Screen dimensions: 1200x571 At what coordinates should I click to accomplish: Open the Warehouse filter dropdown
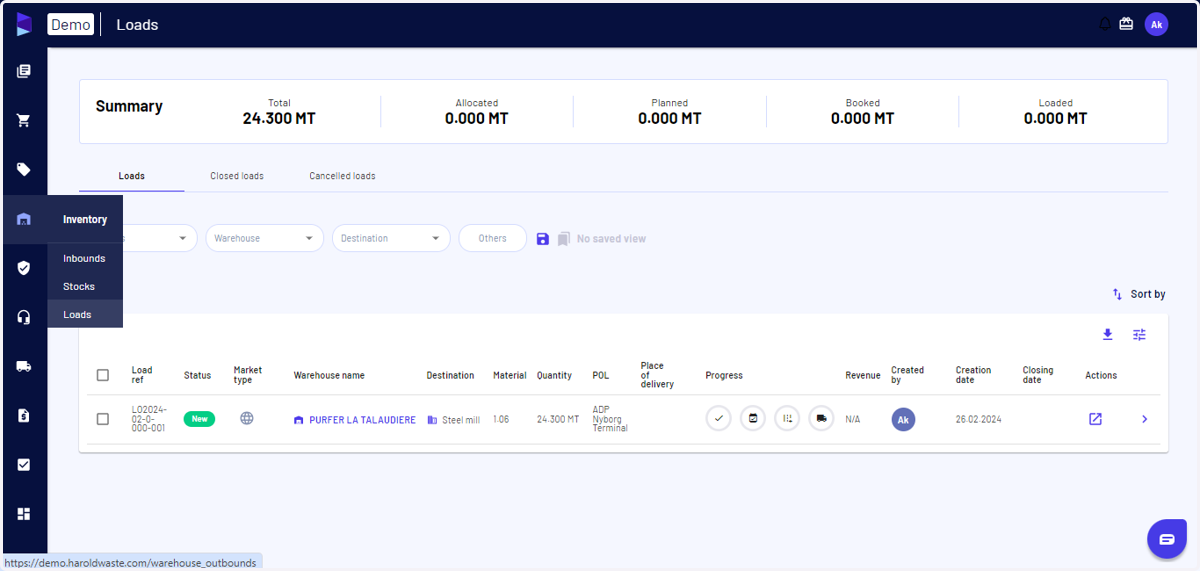tap(265, 238)
